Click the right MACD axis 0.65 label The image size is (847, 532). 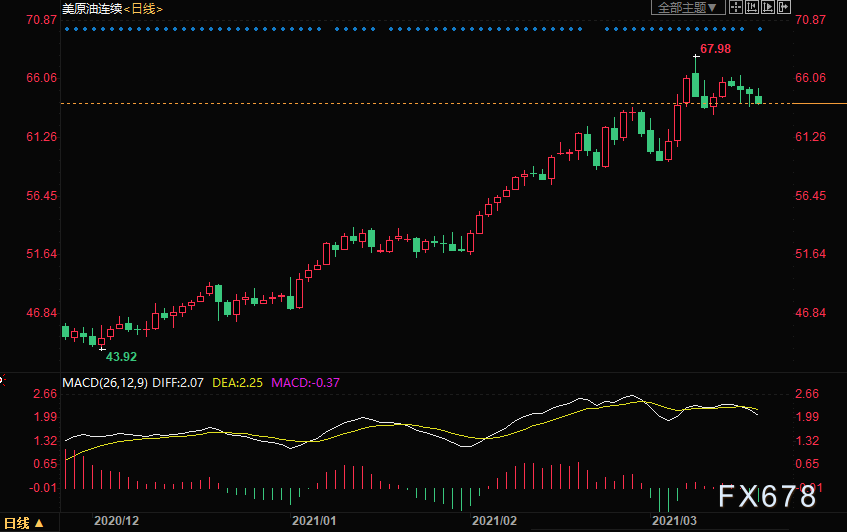[807, 464]
